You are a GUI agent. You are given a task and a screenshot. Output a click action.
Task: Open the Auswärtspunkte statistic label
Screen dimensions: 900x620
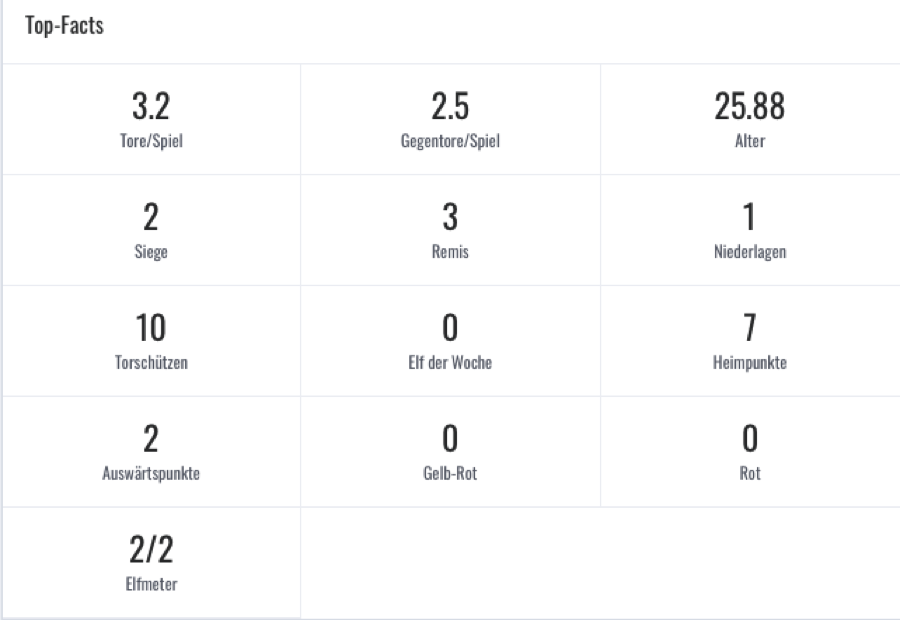(x=151, y=474)
